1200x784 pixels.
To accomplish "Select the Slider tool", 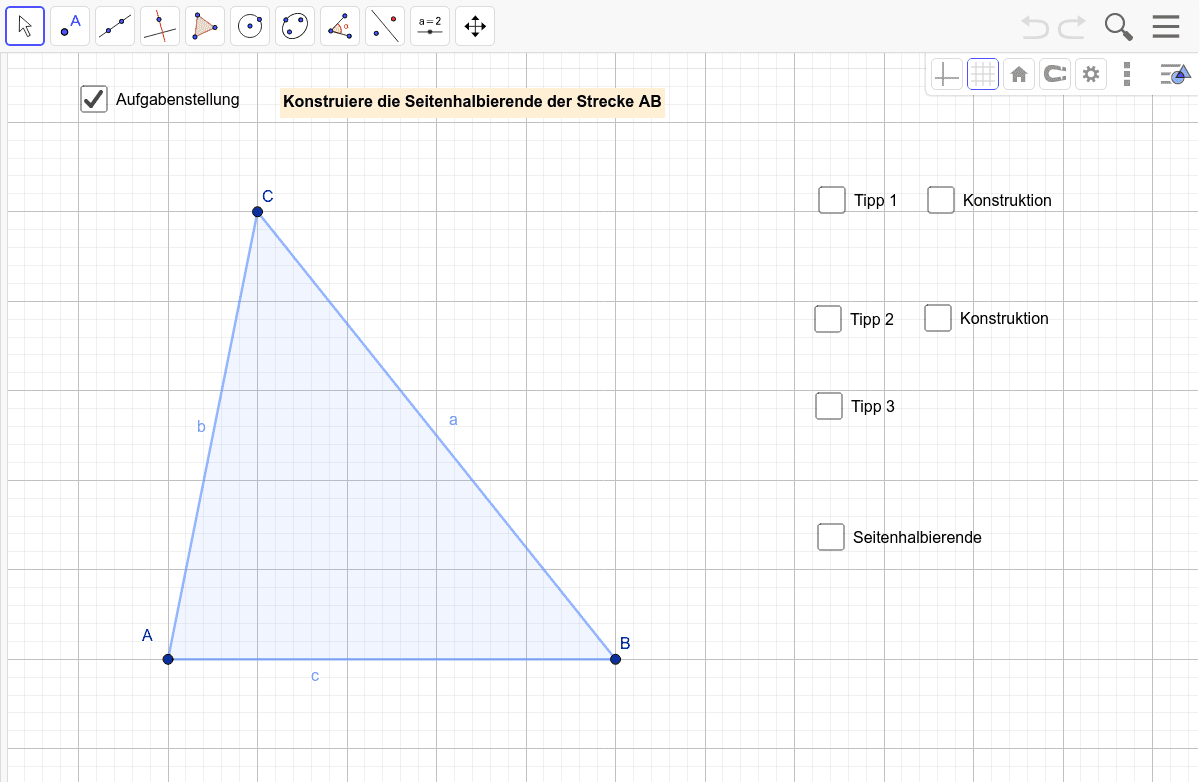I will (429, 26).
